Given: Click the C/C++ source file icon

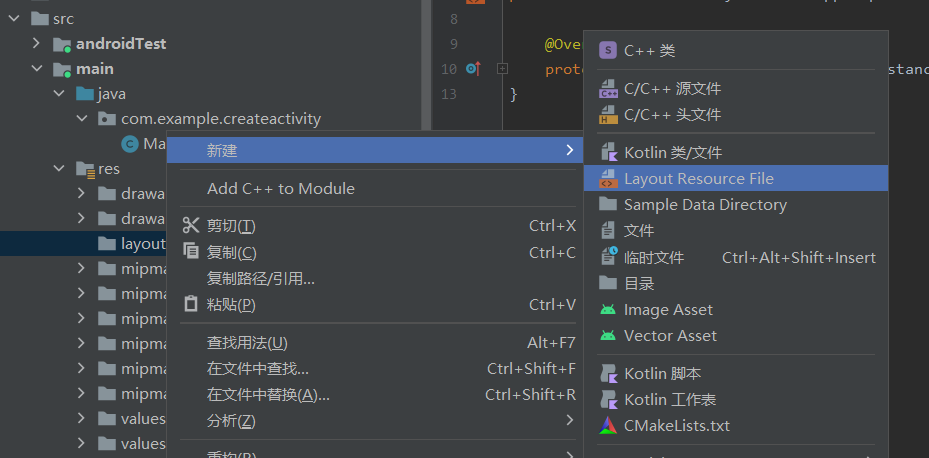Looking at the screenshot, I should coord(607,89).
